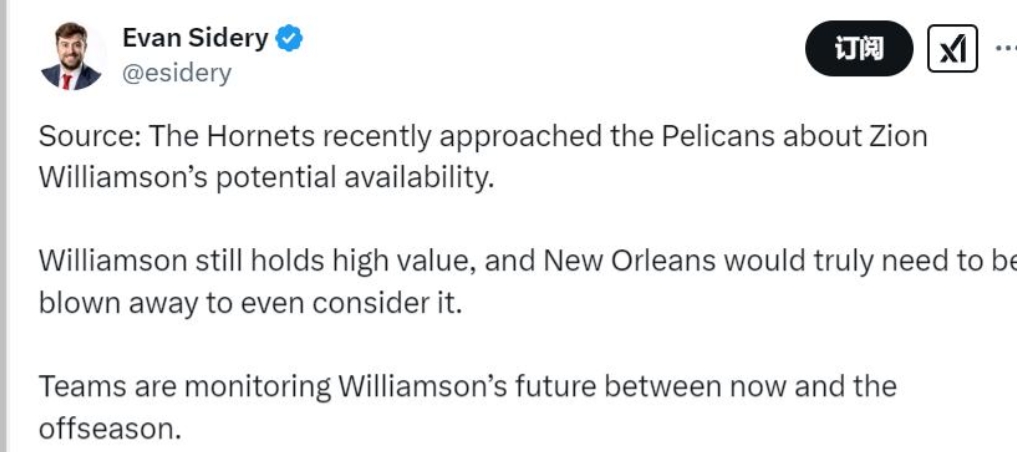Viewport: 1017px width, 452px height.
Task: Visit the @esidery handle link
Action: coord(176,73)
